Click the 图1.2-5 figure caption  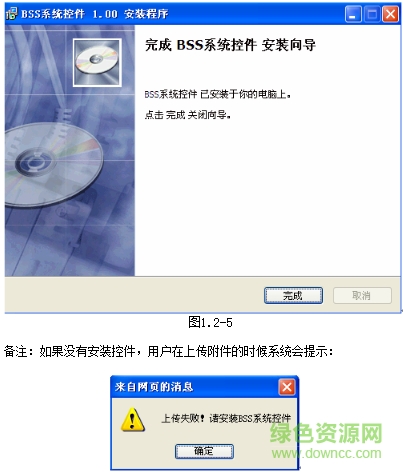pos(210,322)
